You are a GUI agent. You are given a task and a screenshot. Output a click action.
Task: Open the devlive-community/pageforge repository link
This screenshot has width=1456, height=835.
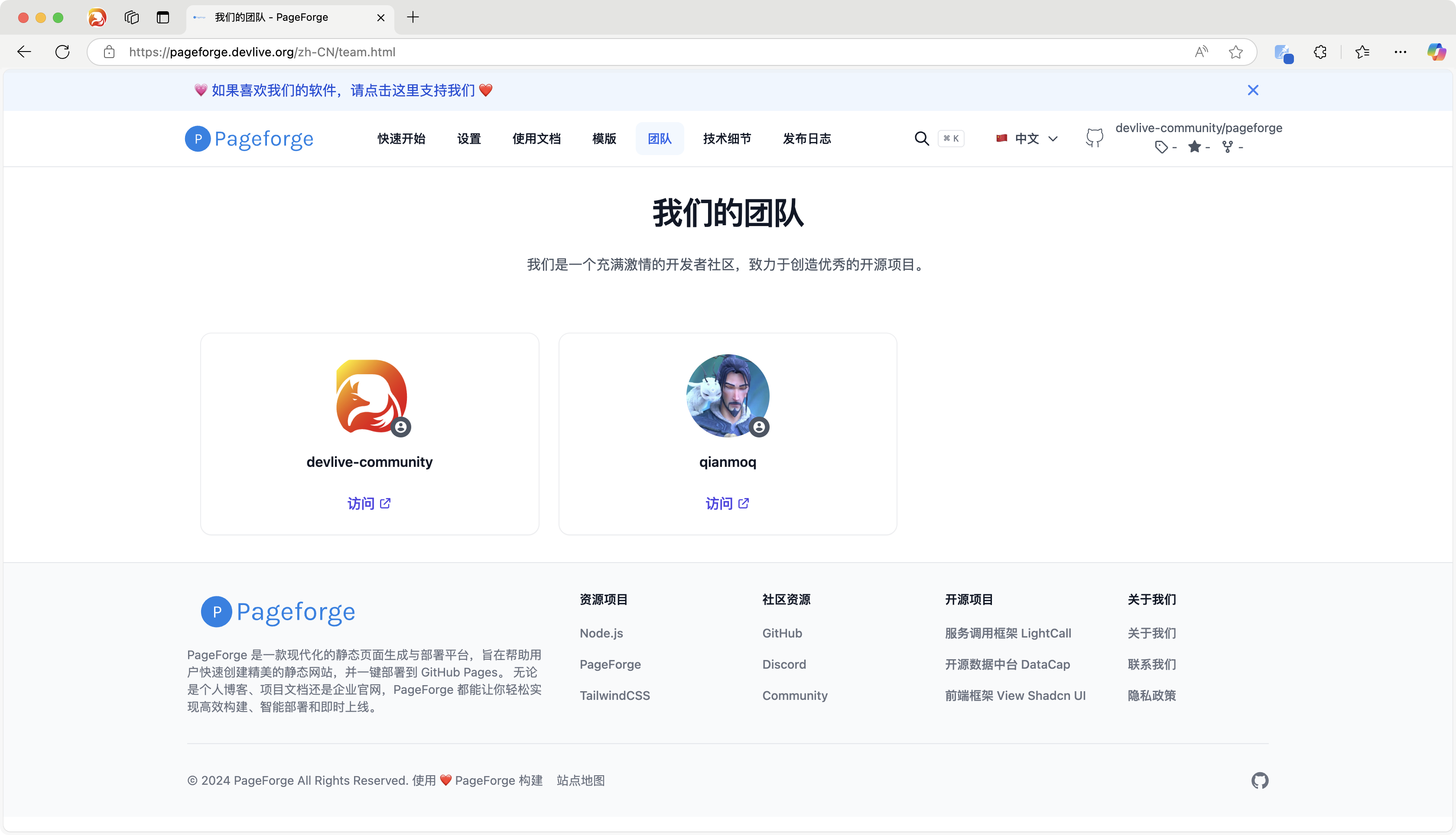[1199, 128]
